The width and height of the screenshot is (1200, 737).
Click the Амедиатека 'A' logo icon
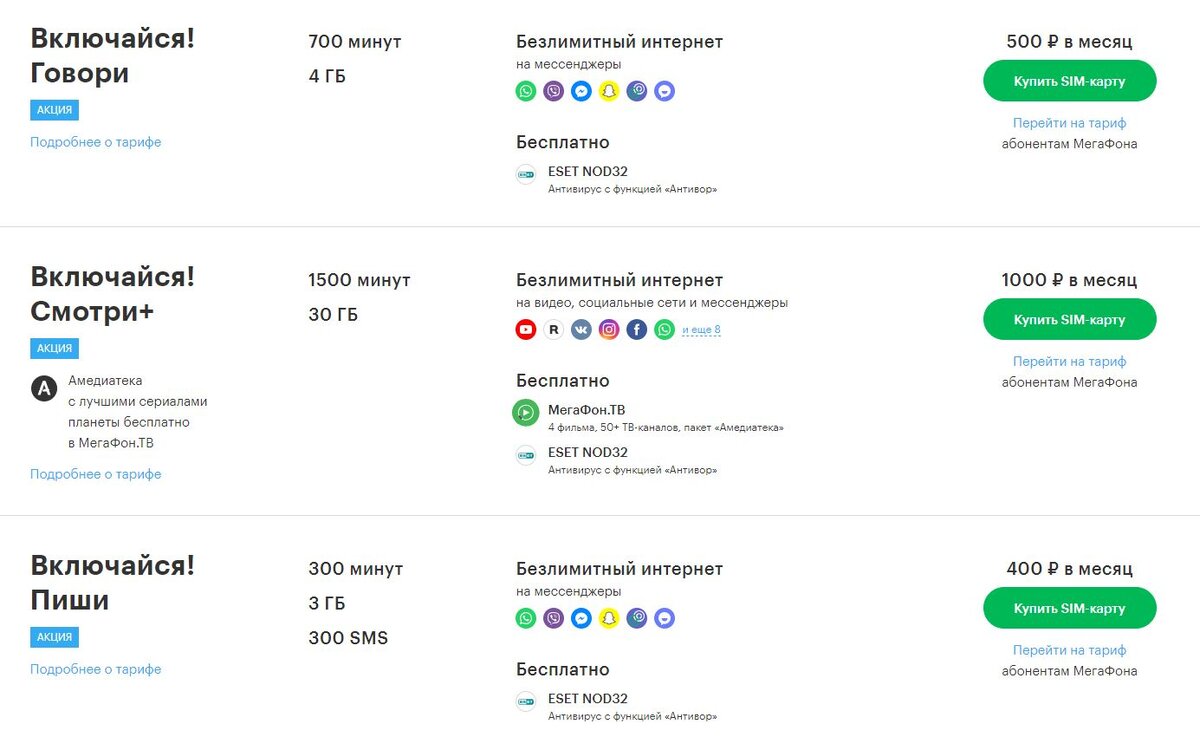43,389
